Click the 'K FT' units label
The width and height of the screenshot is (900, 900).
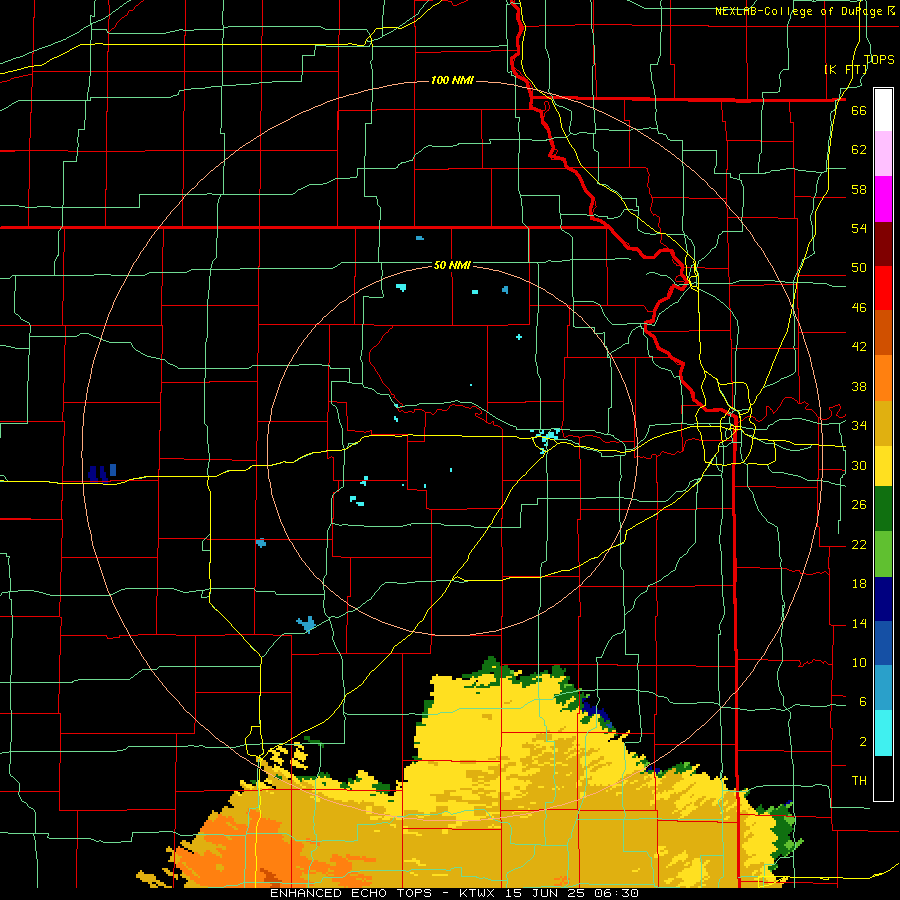click(x=845, y=69)
